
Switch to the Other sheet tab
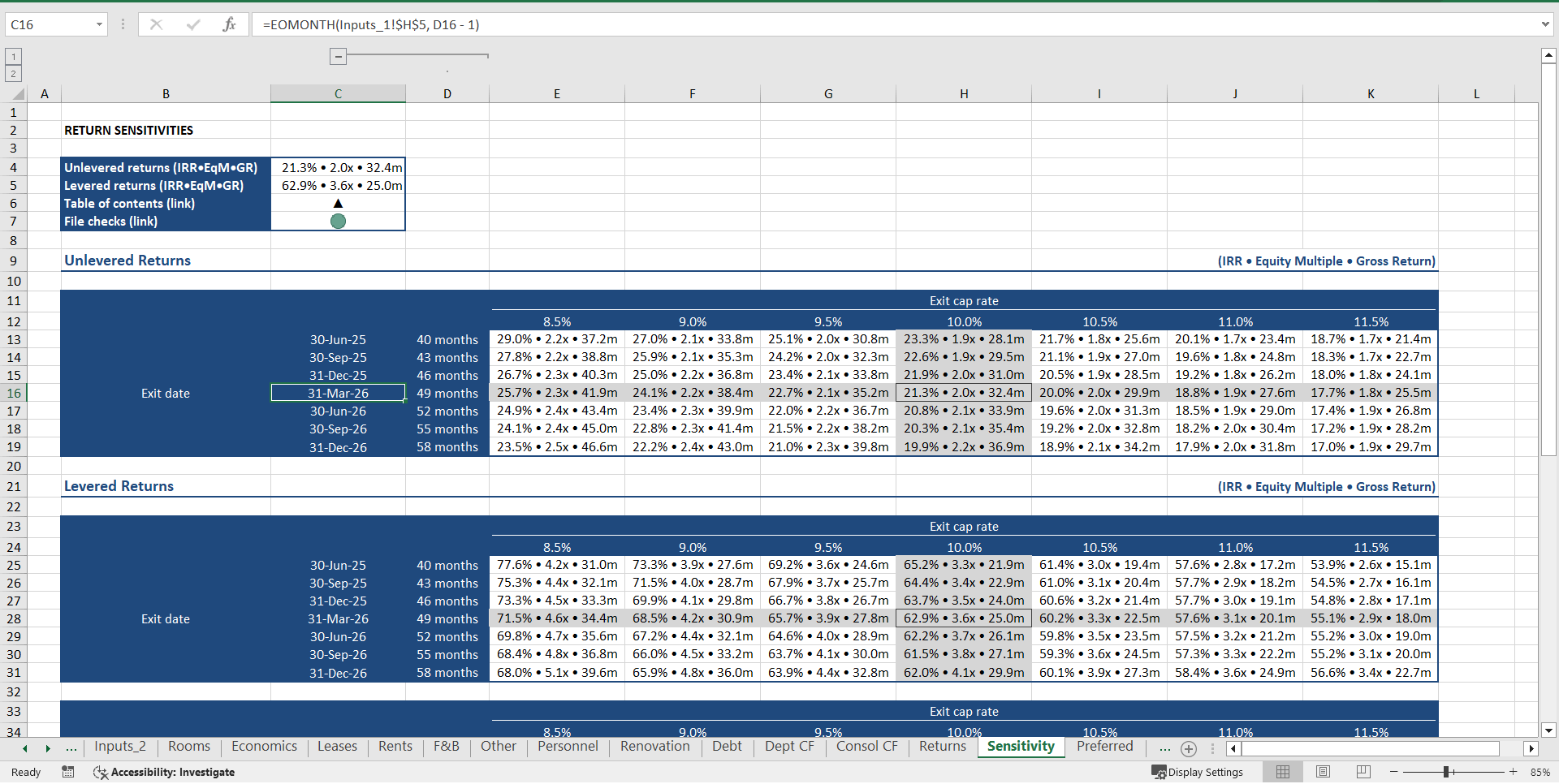tap(498, 747)
